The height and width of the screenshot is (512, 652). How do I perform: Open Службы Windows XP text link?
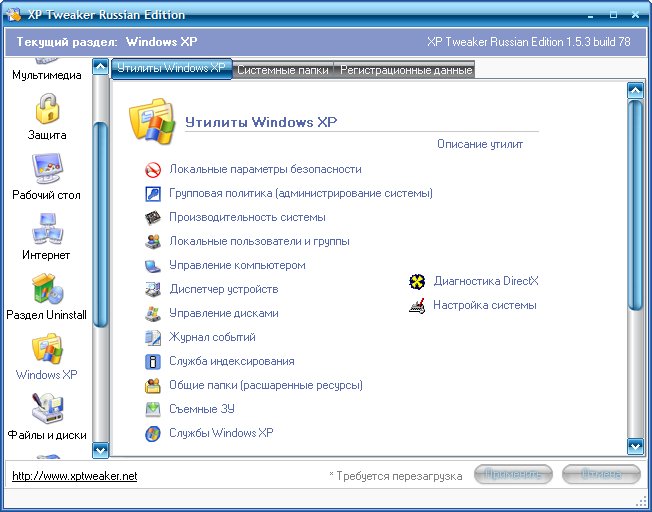[221, 433]
